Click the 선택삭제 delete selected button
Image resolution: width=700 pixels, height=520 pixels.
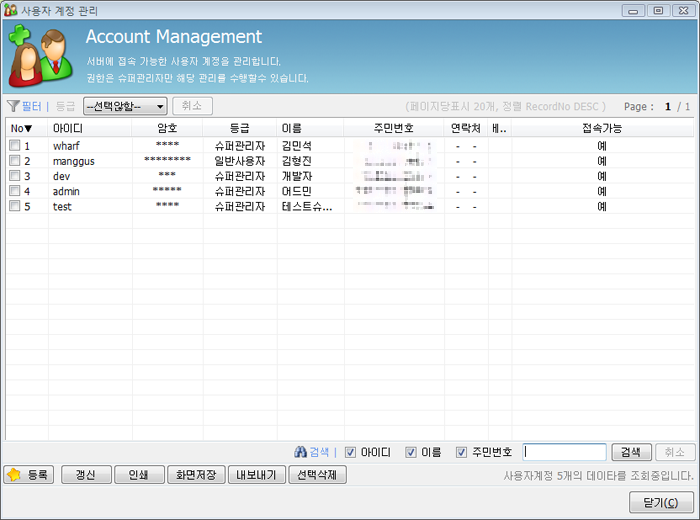pos(318,475)
